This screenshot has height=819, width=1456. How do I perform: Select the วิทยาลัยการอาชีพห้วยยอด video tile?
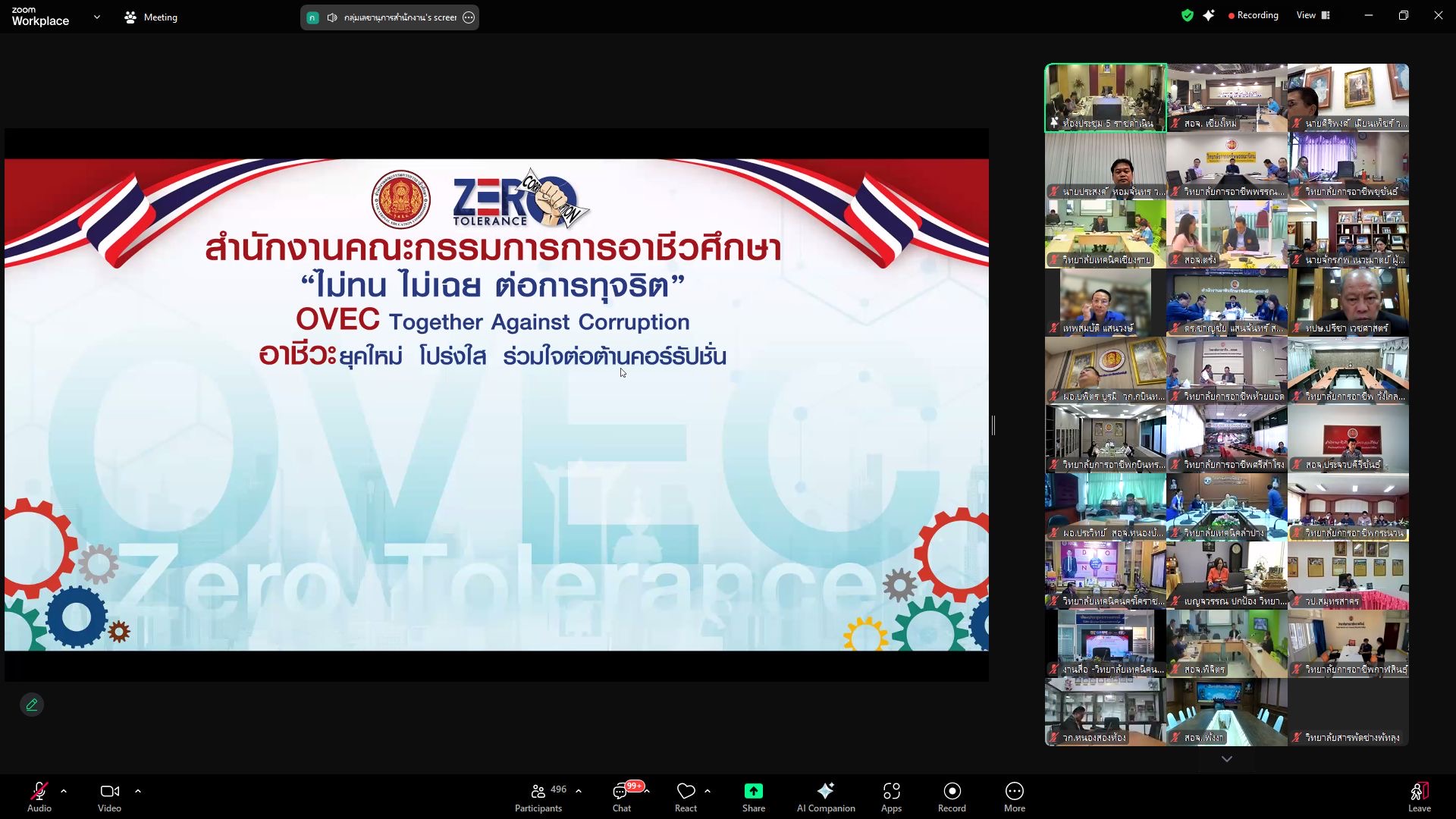(x=1227, y=371)
